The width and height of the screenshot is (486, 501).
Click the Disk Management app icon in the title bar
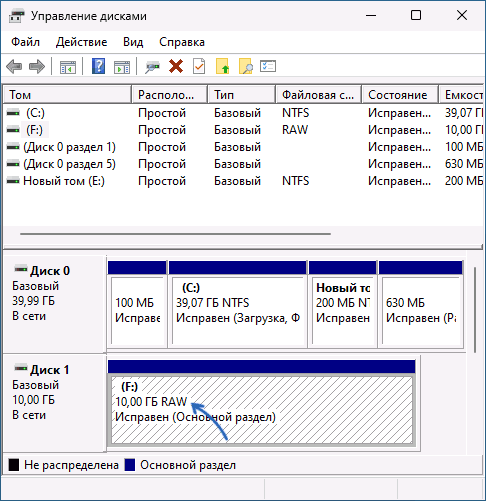point(17,16)
